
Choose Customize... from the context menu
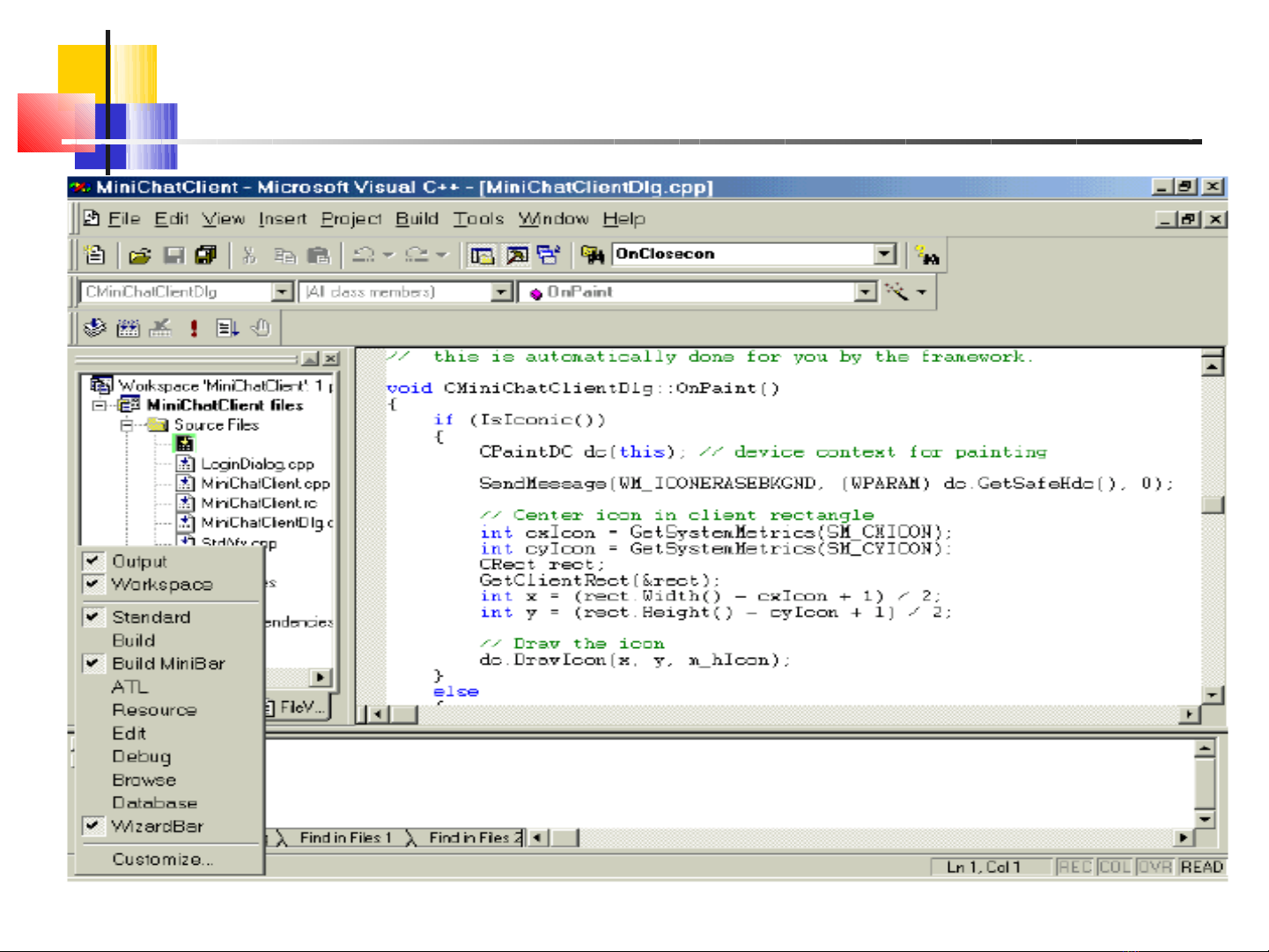tap(162, 860)
